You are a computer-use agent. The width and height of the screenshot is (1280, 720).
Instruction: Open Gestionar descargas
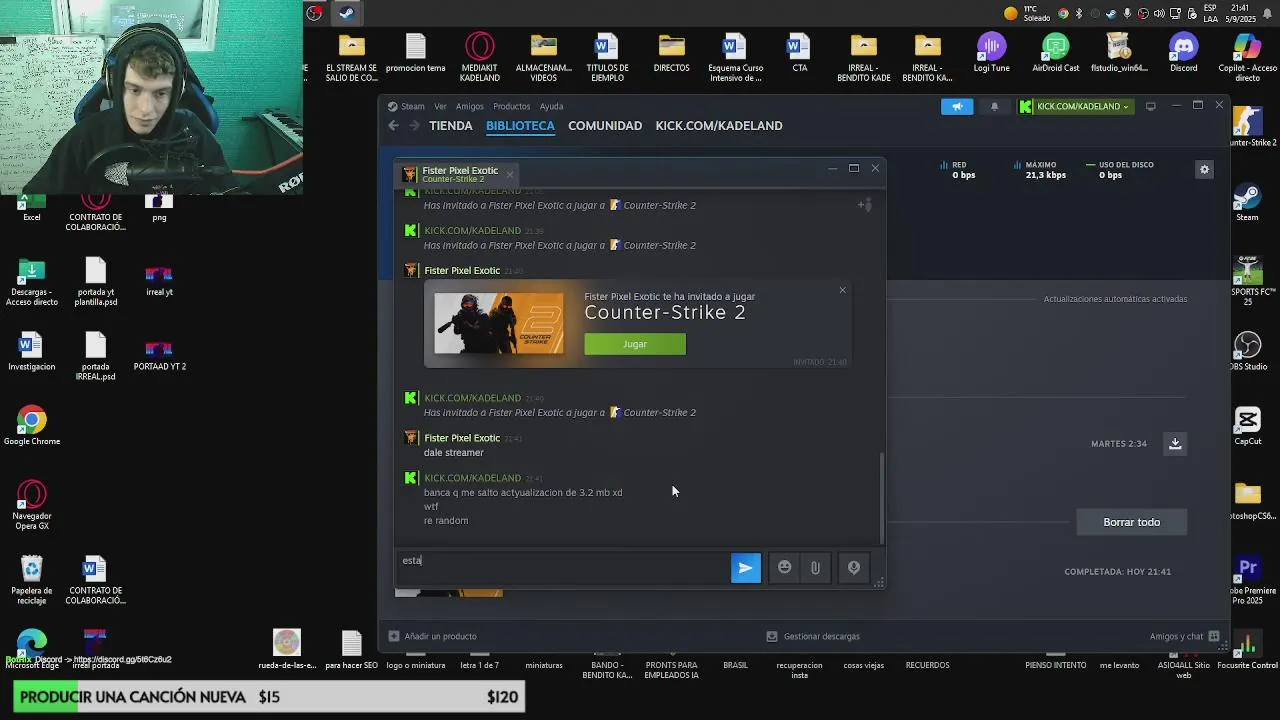coord(813,636)
